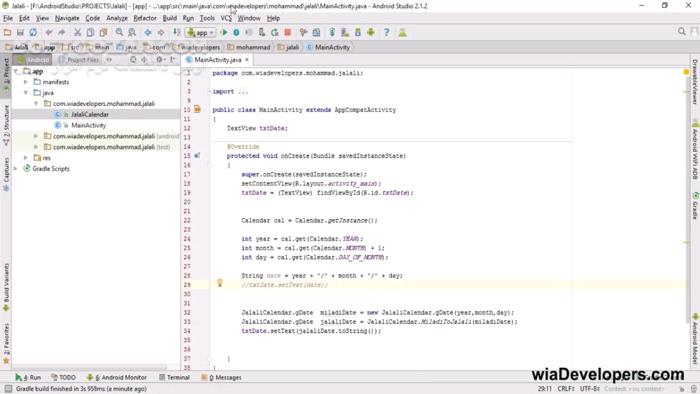Run the app with green play icon
This screenshot has width=700, height=394.
[224, 32]
